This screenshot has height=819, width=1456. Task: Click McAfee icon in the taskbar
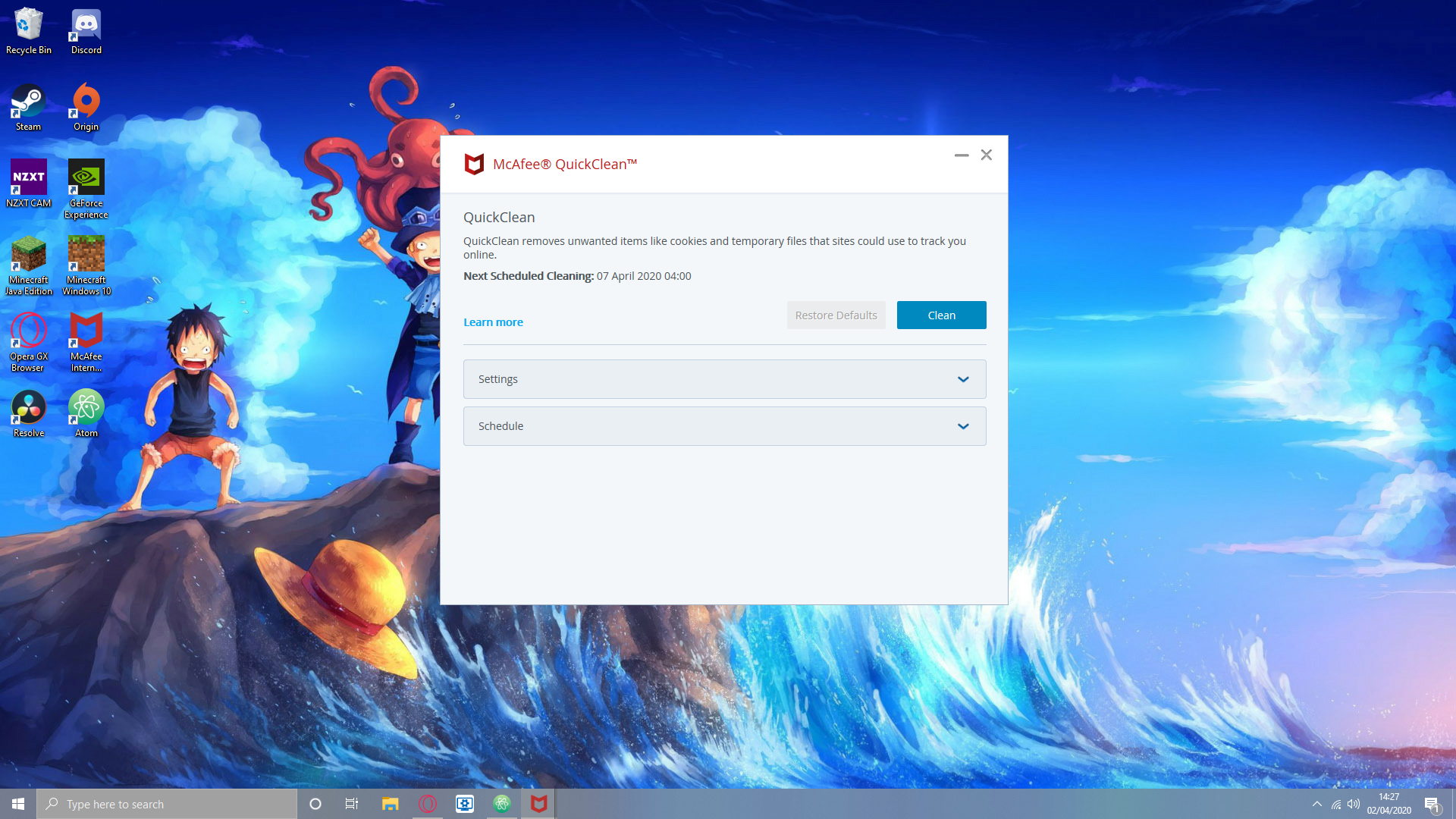pos(538,804)
